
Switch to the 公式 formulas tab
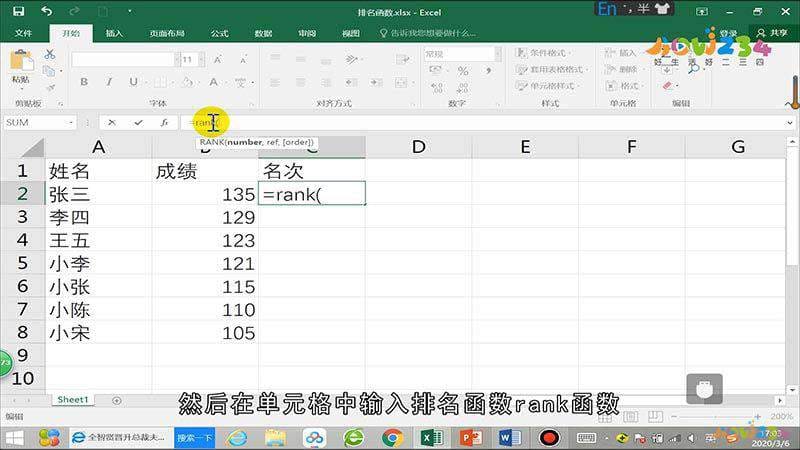tap(219, 33)
